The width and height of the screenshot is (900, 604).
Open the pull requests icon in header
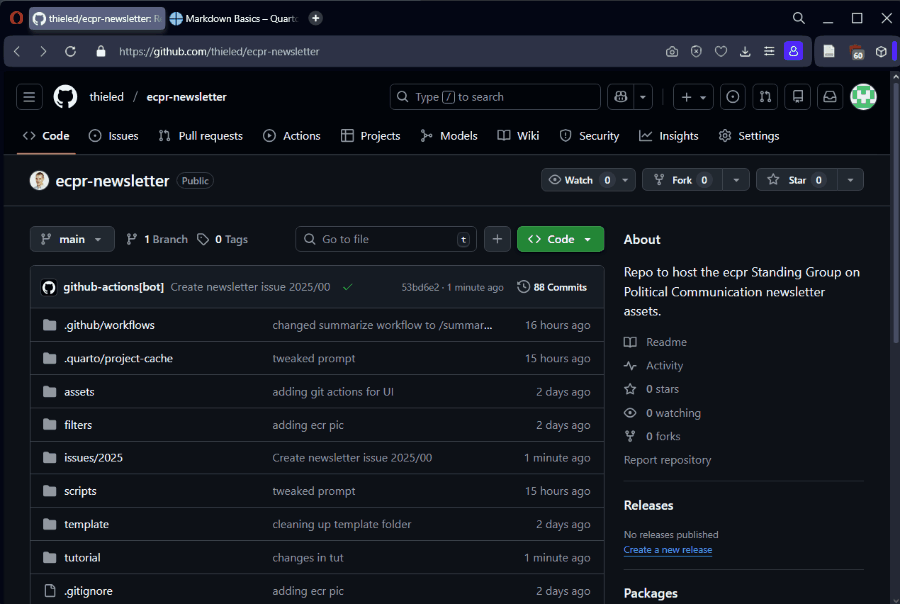(x=765, y=97)
